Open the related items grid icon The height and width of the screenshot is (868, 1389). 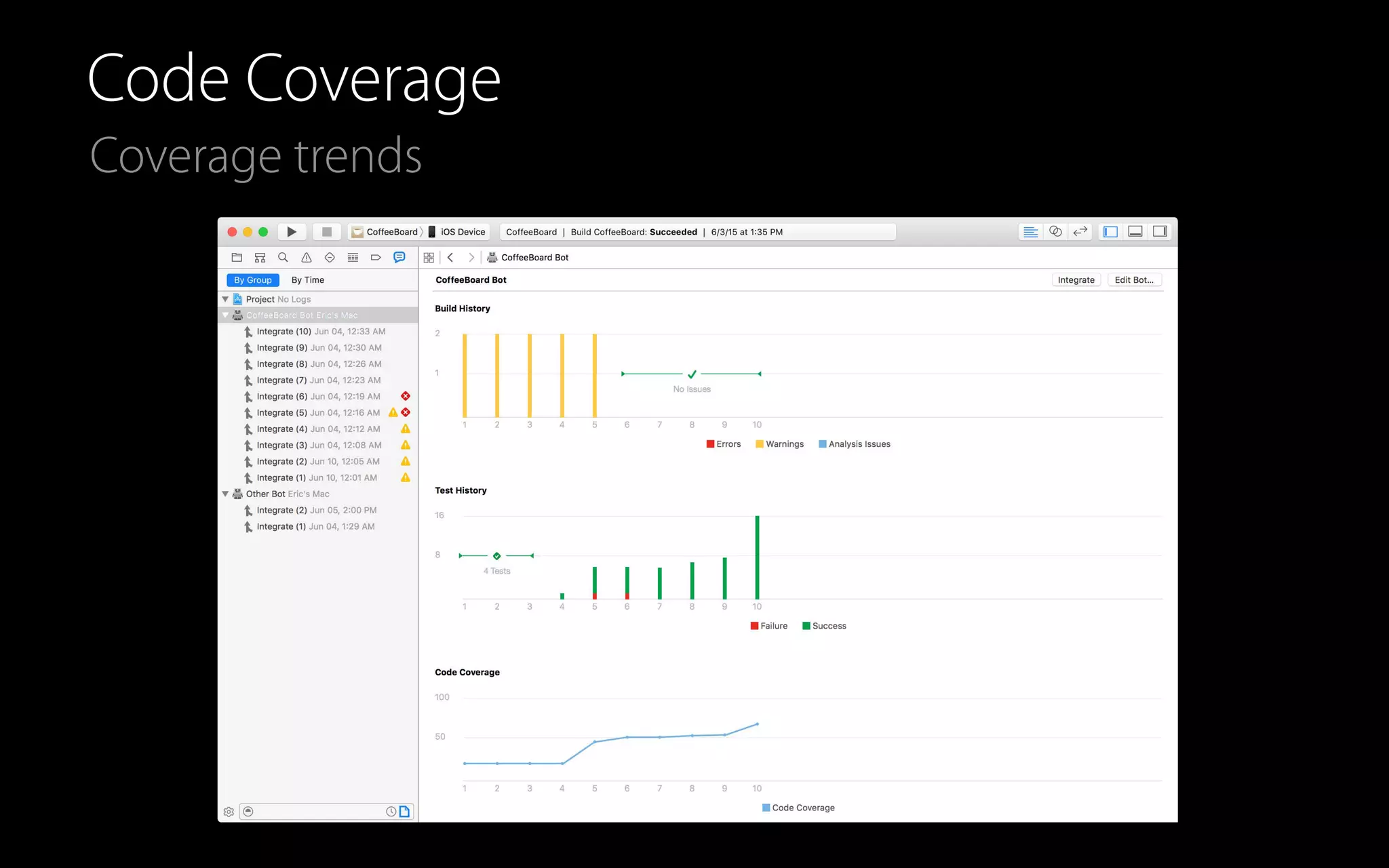point(429,258)
